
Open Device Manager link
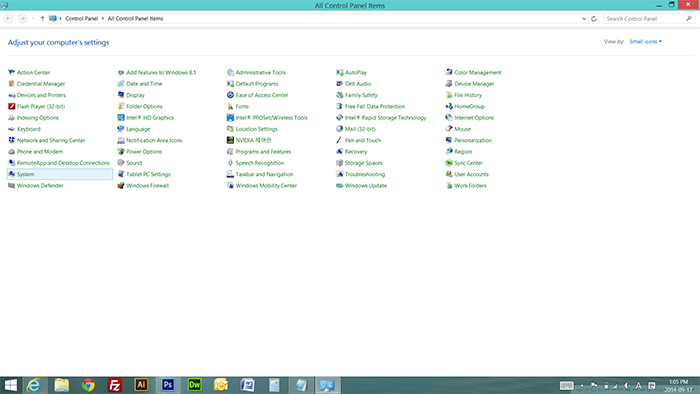pos(474,83)
